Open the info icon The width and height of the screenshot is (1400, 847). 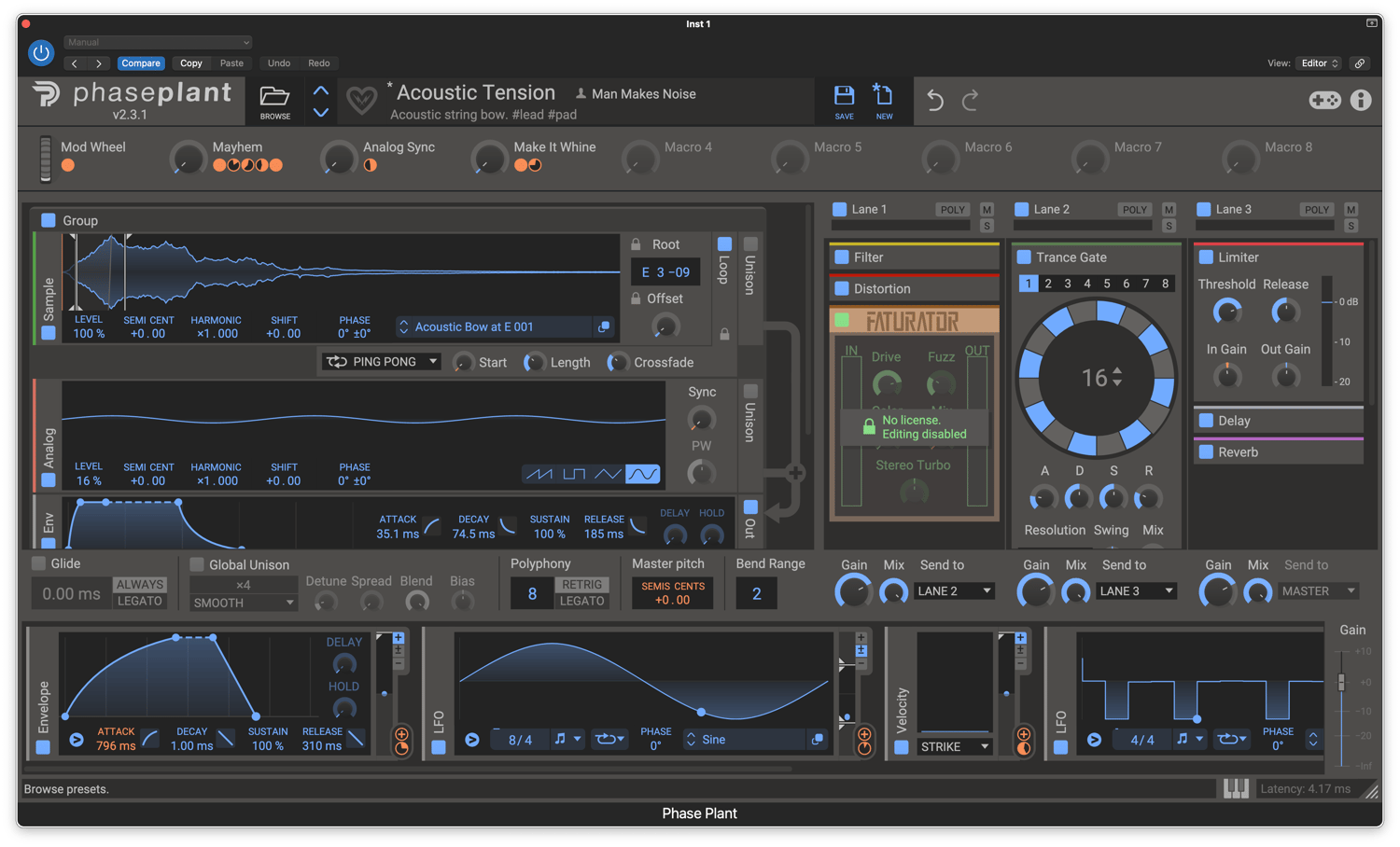point(1361,100)
